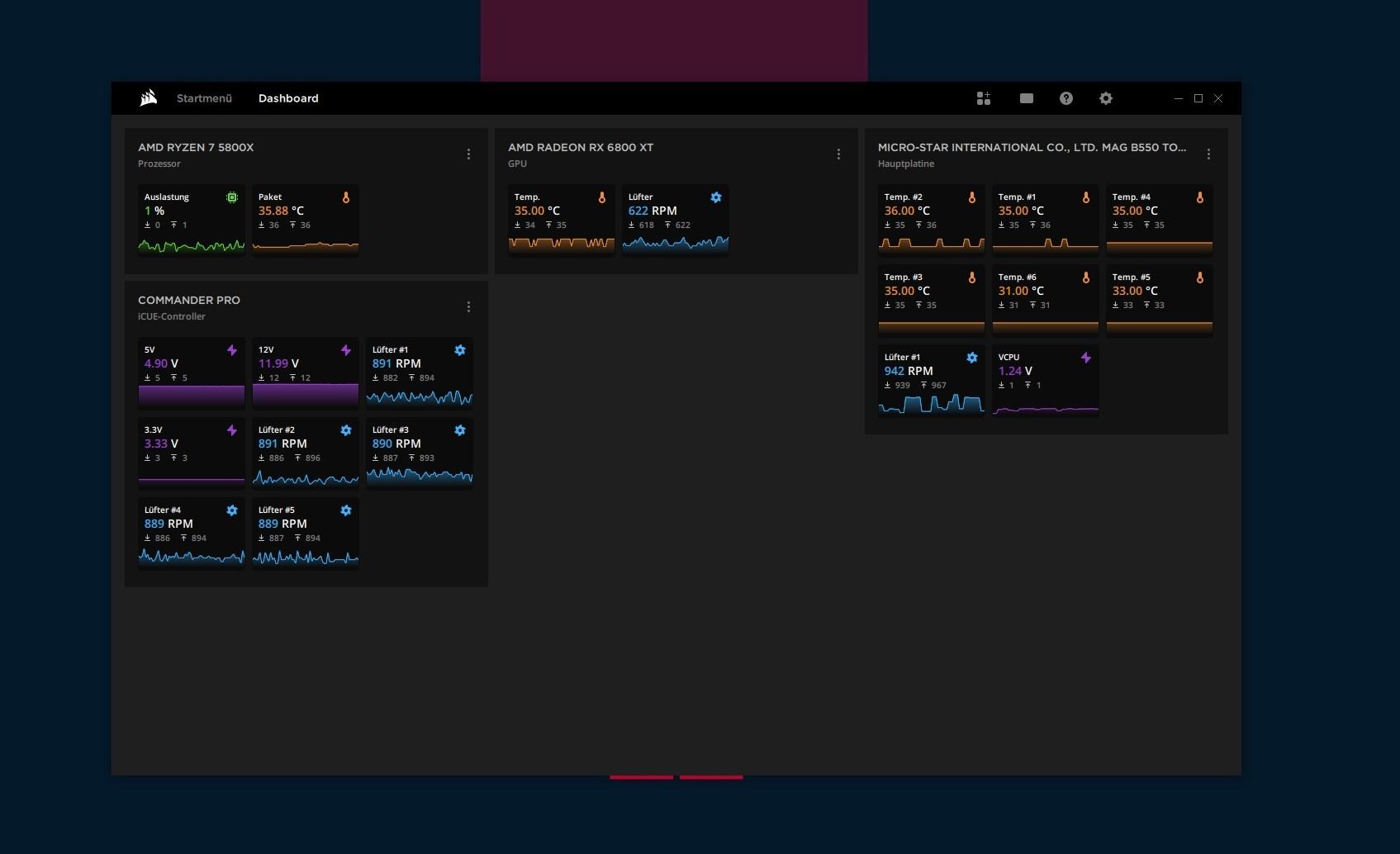1400x854 pixels.
Task: Click thermometer icon on Temp. #5
Action: pos(1200,278)
